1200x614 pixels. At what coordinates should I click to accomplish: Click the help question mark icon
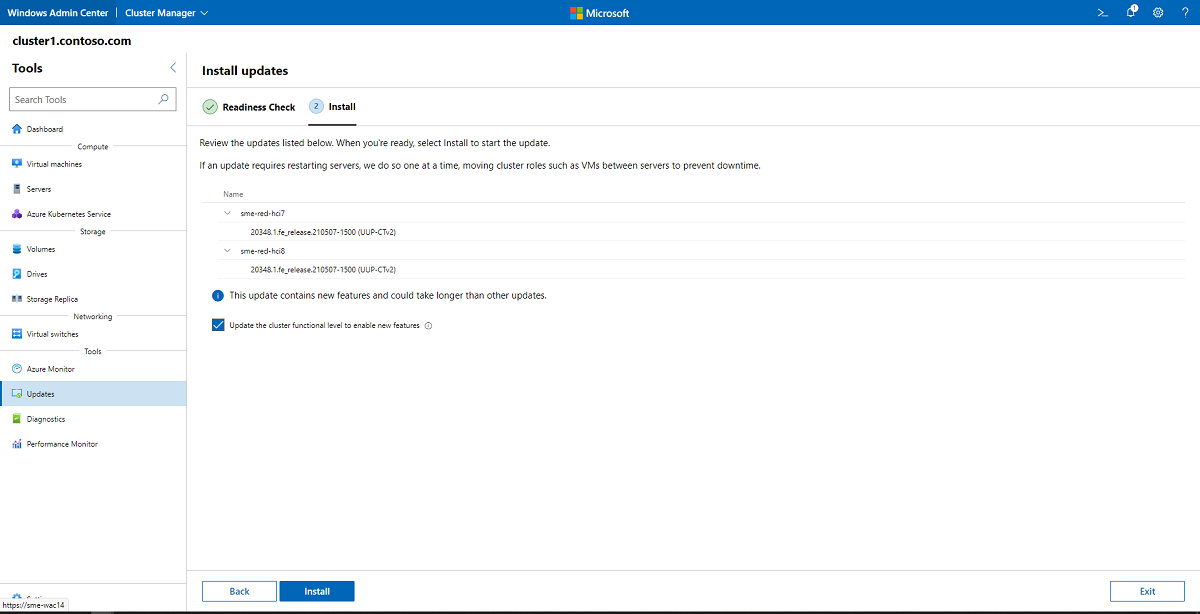pos(1185,12)
